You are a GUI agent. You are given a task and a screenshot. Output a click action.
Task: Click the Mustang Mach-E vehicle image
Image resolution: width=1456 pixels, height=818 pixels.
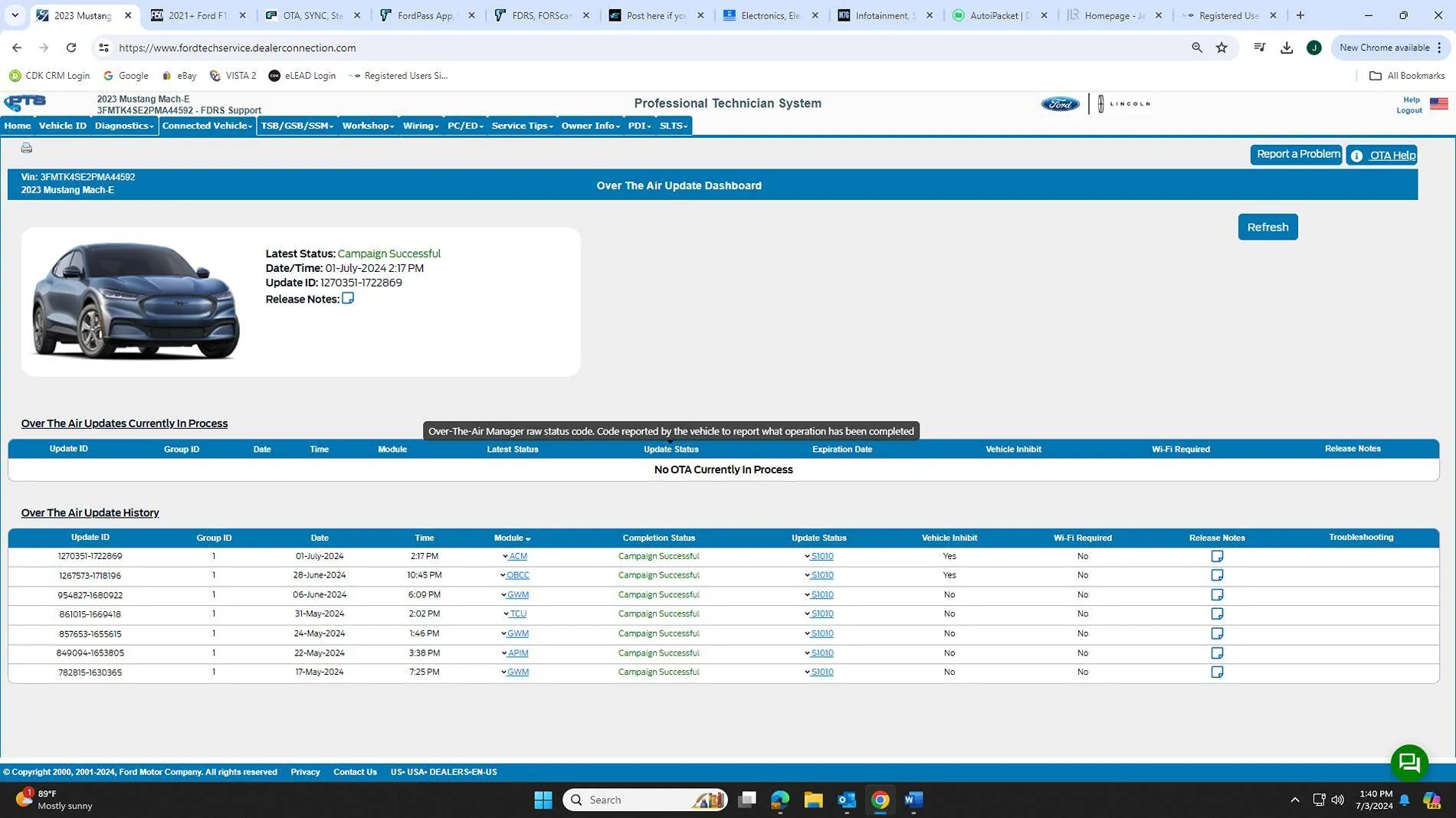tap(136, 301)
